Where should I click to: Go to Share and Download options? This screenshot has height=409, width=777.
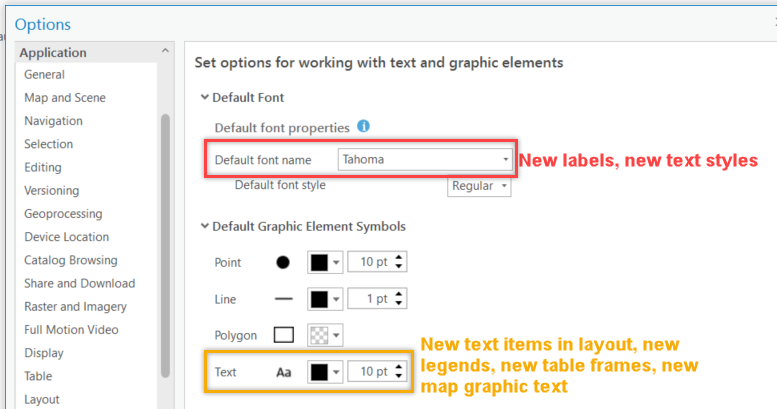(x=79, y=283)
